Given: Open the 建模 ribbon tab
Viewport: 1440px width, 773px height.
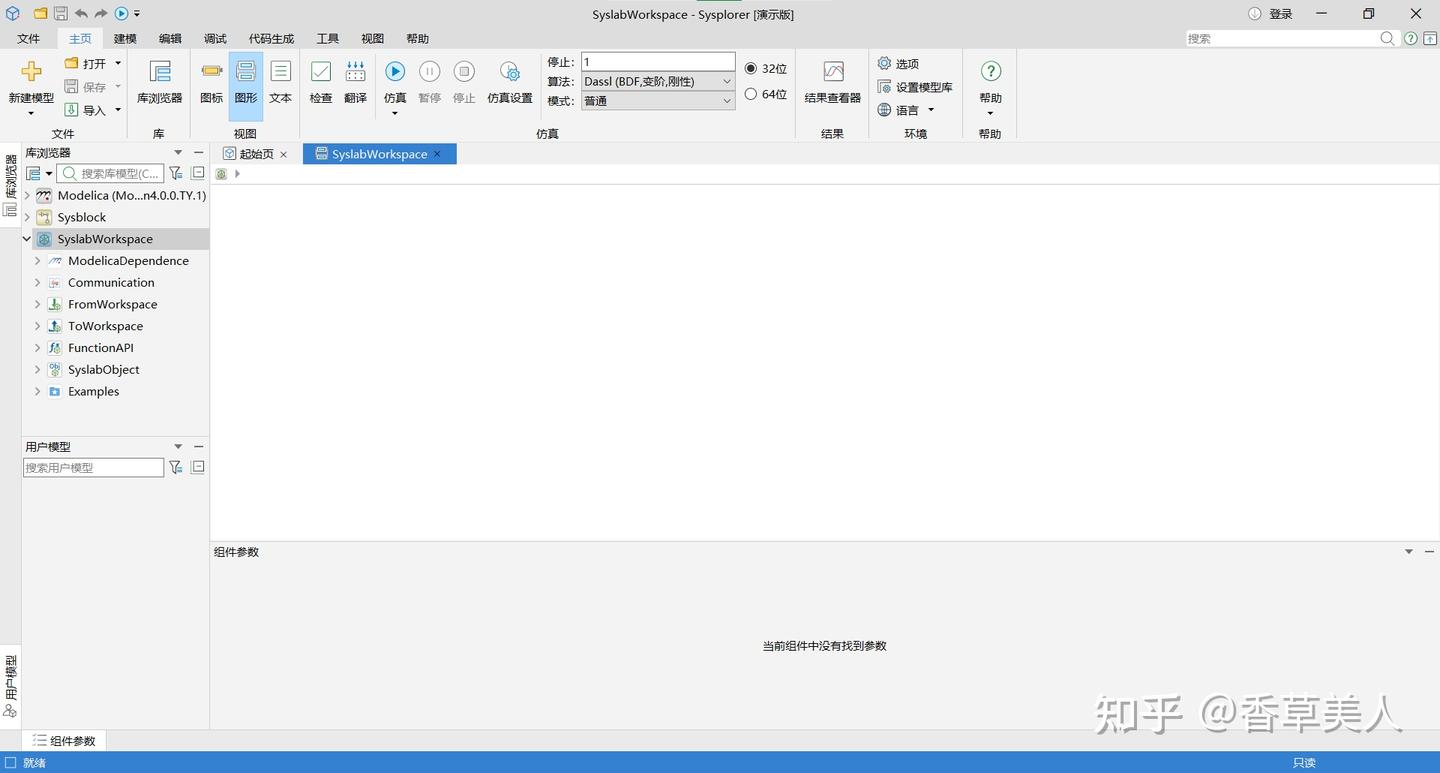Looking at the screenshot, I should 125,38.
